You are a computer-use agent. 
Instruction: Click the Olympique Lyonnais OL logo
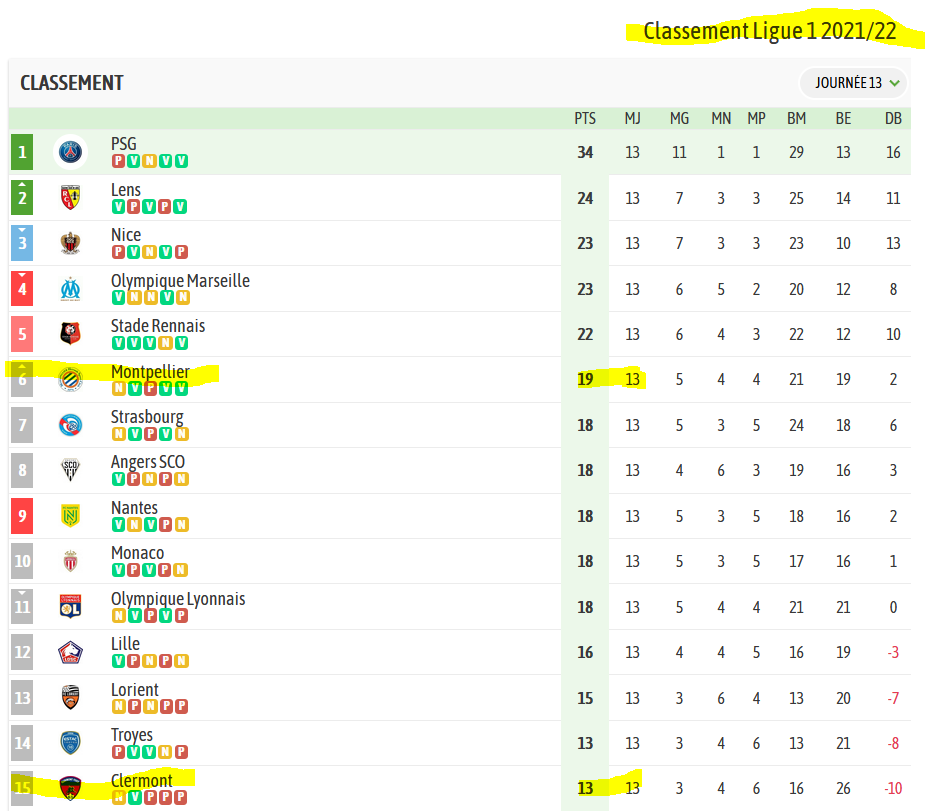tap(70, 606)
